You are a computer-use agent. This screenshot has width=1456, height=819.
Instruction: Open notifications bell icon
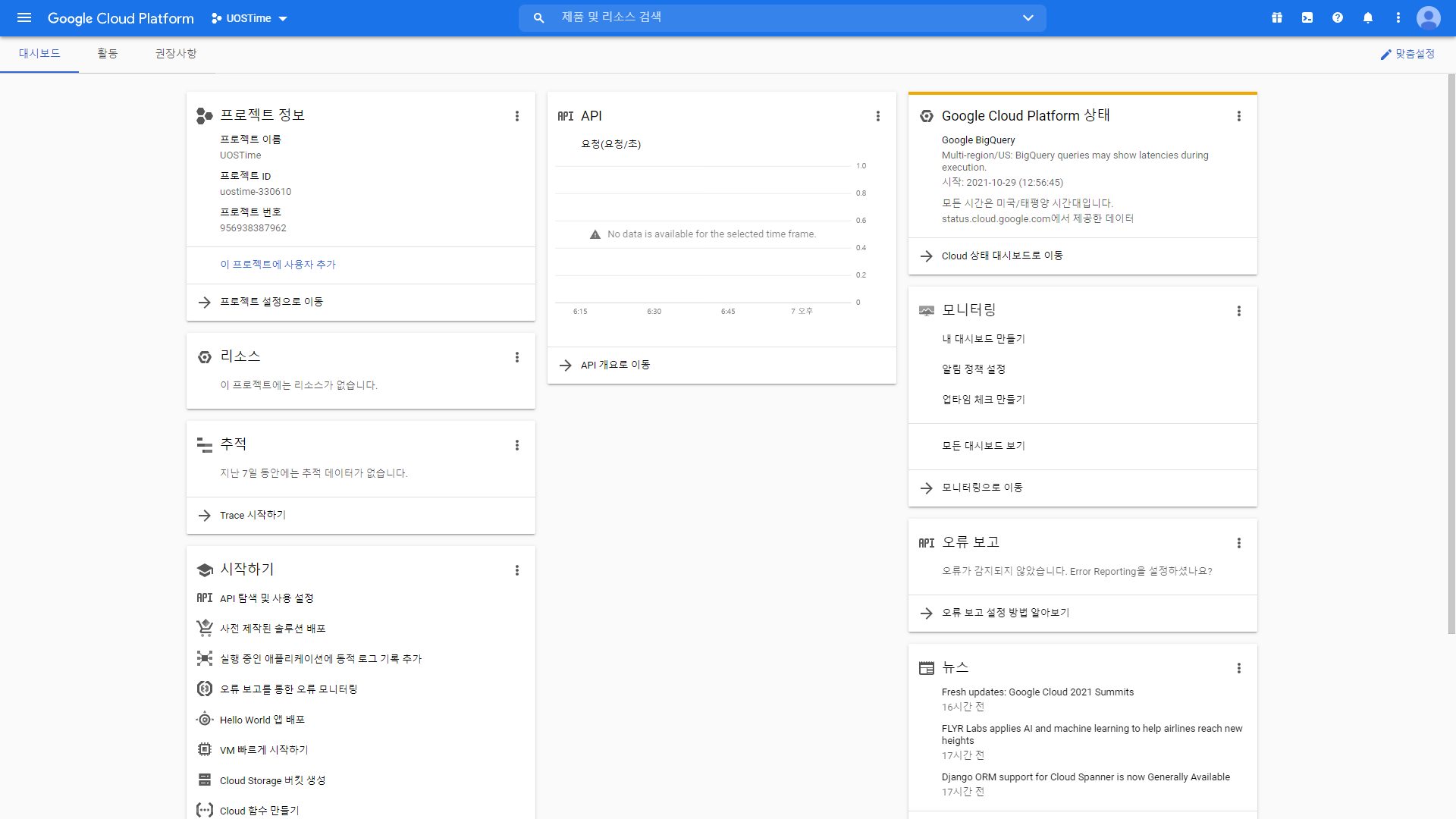pos(1368,17)
